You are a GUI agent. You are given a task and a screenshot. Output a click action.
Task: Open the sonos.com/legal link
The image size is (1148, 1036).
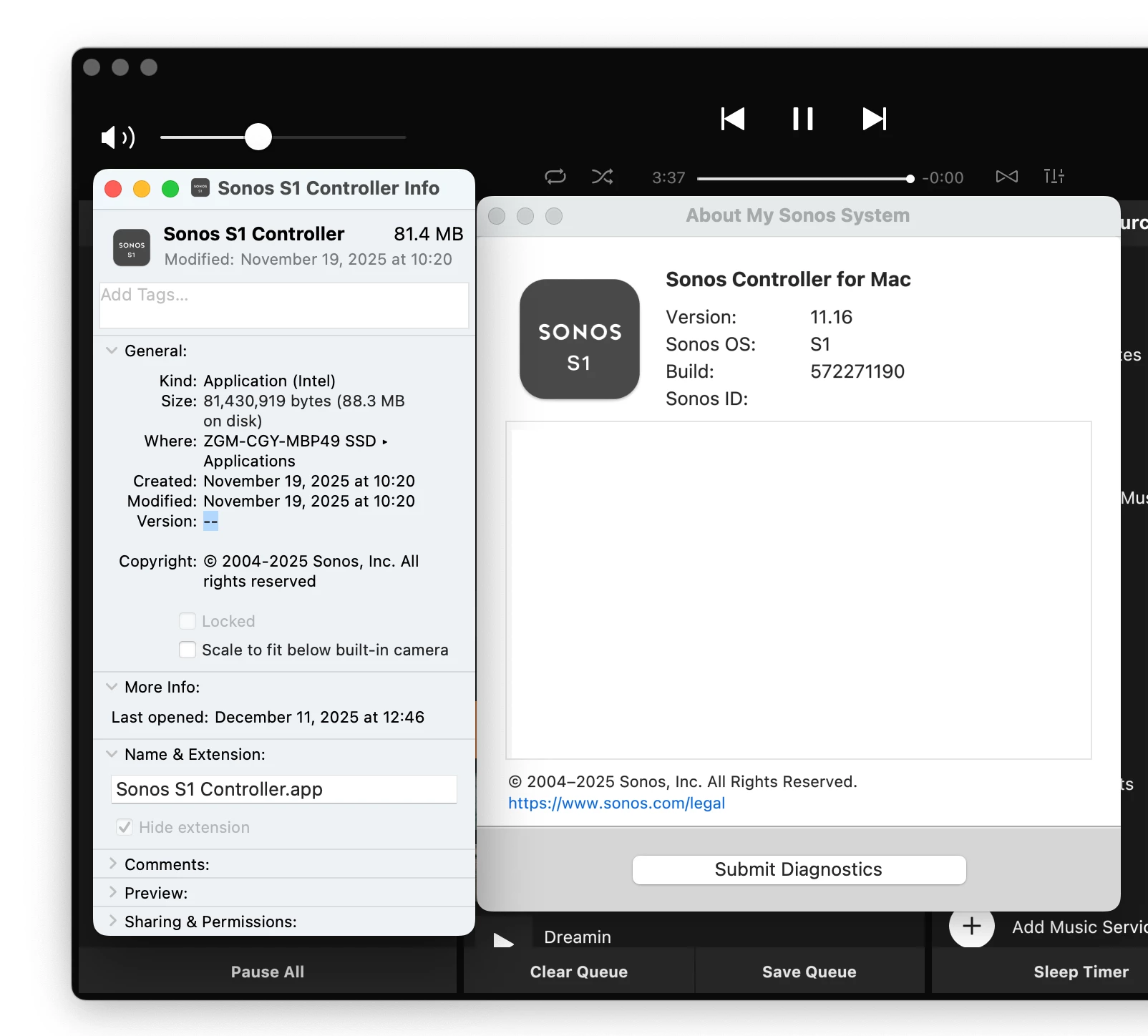click(x=616, y=803)
